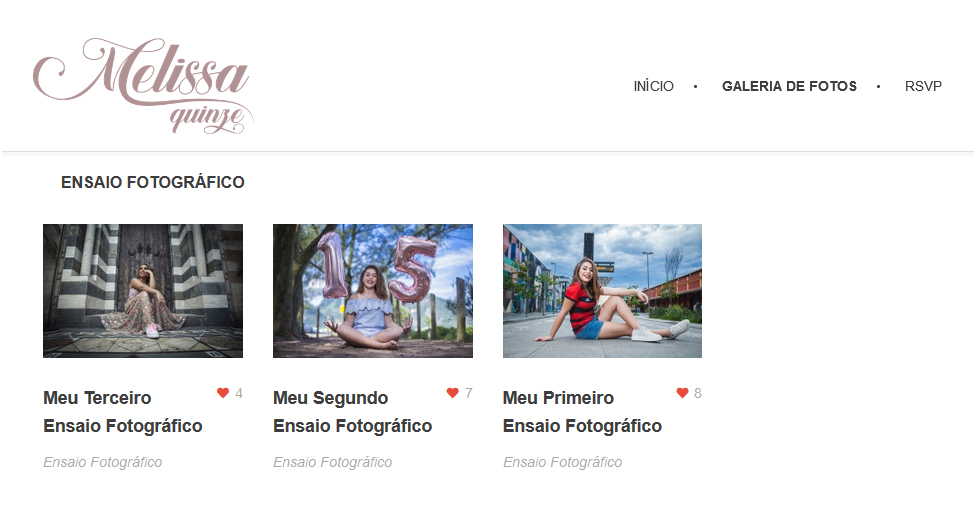Click the Melissa quinze logo
This screenshot has width=975, height=512.
pyautogui.click(x=143, y=86)
